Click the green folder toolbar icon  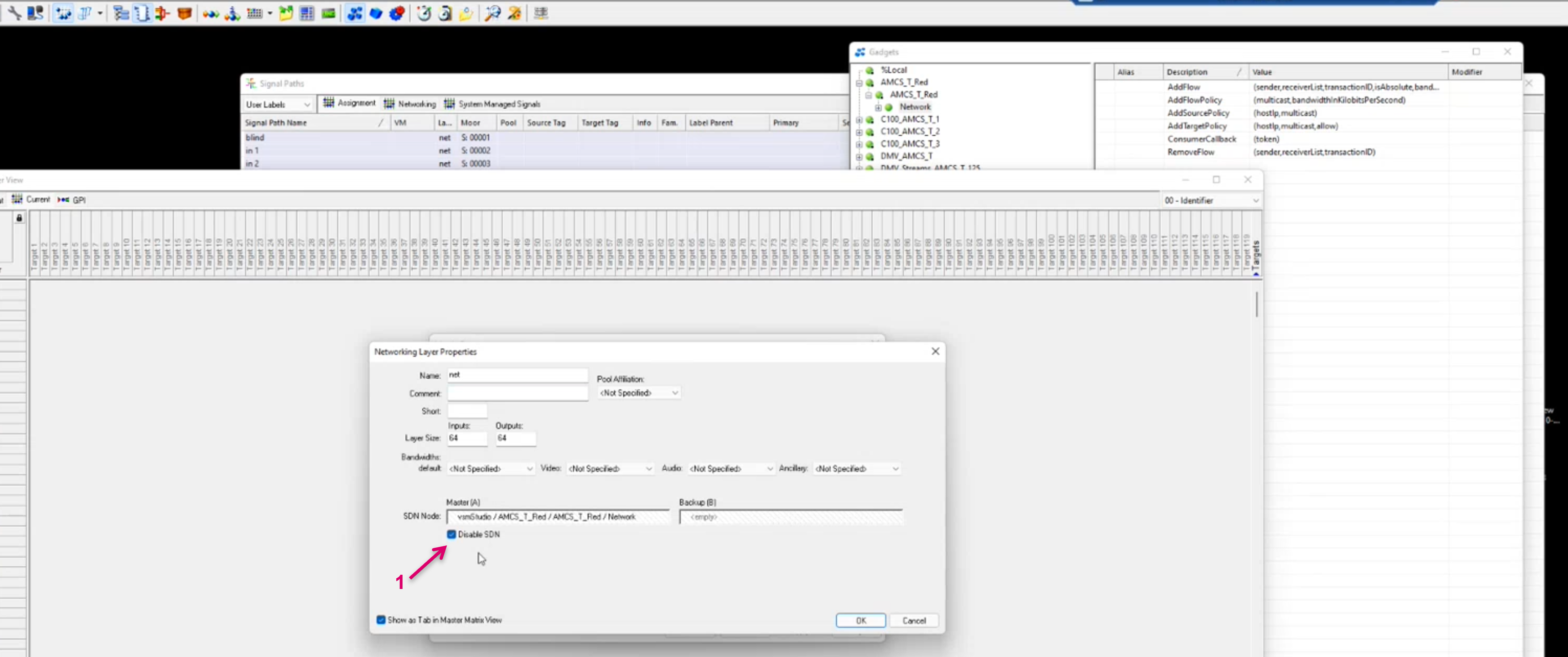(x=285, y=13)
